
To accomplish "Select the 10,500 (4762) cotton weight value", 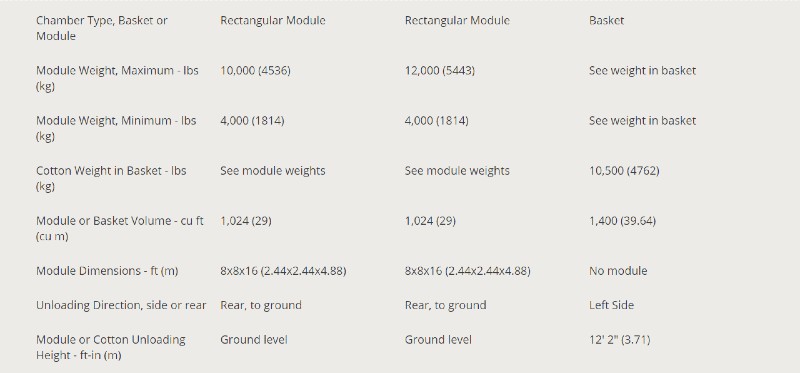I will pyautogui.click(x=624, y=171).
